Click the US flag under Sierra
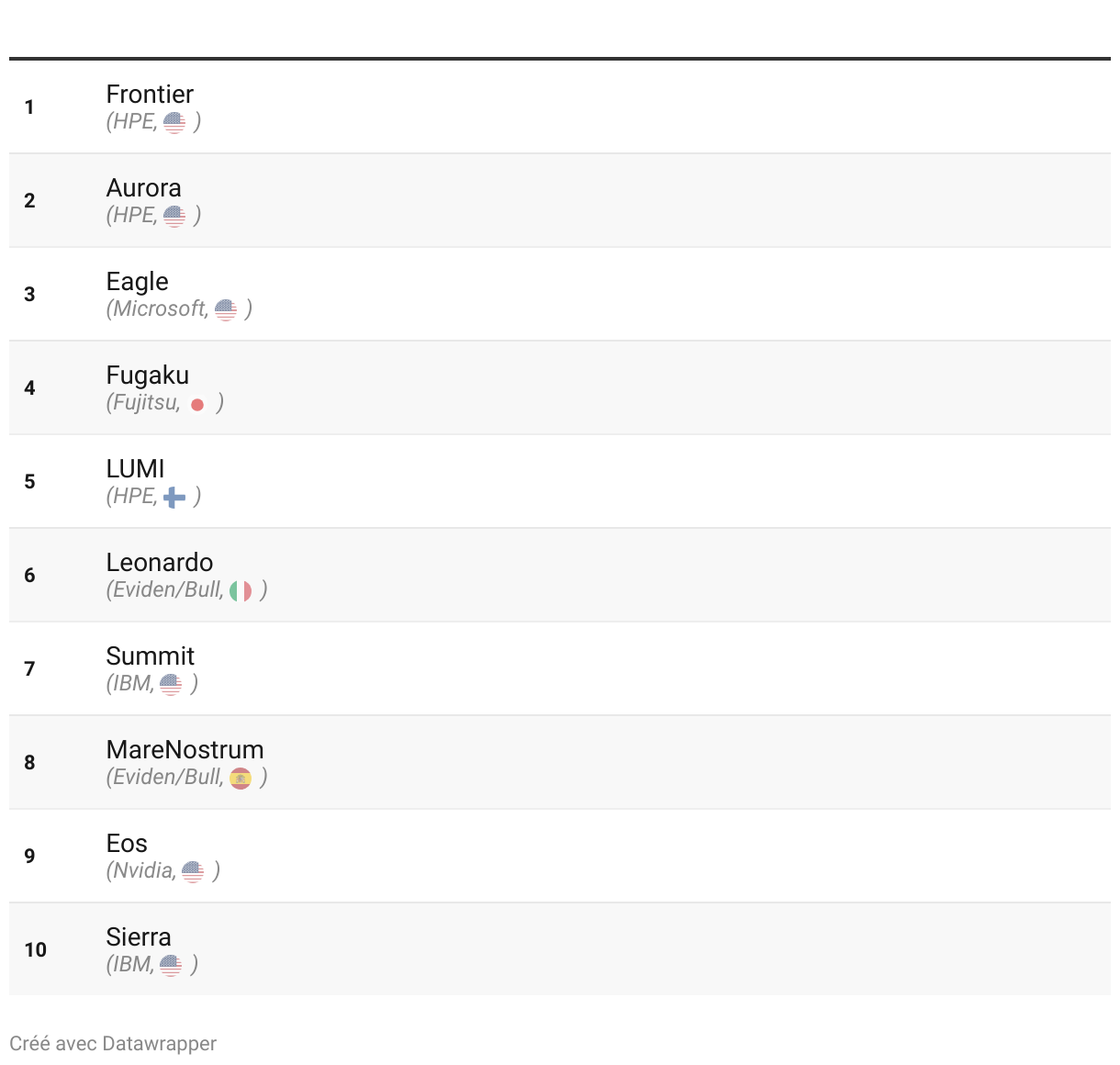The image size is (1120, 1065). pyautogui.click(x=171, y=966)
